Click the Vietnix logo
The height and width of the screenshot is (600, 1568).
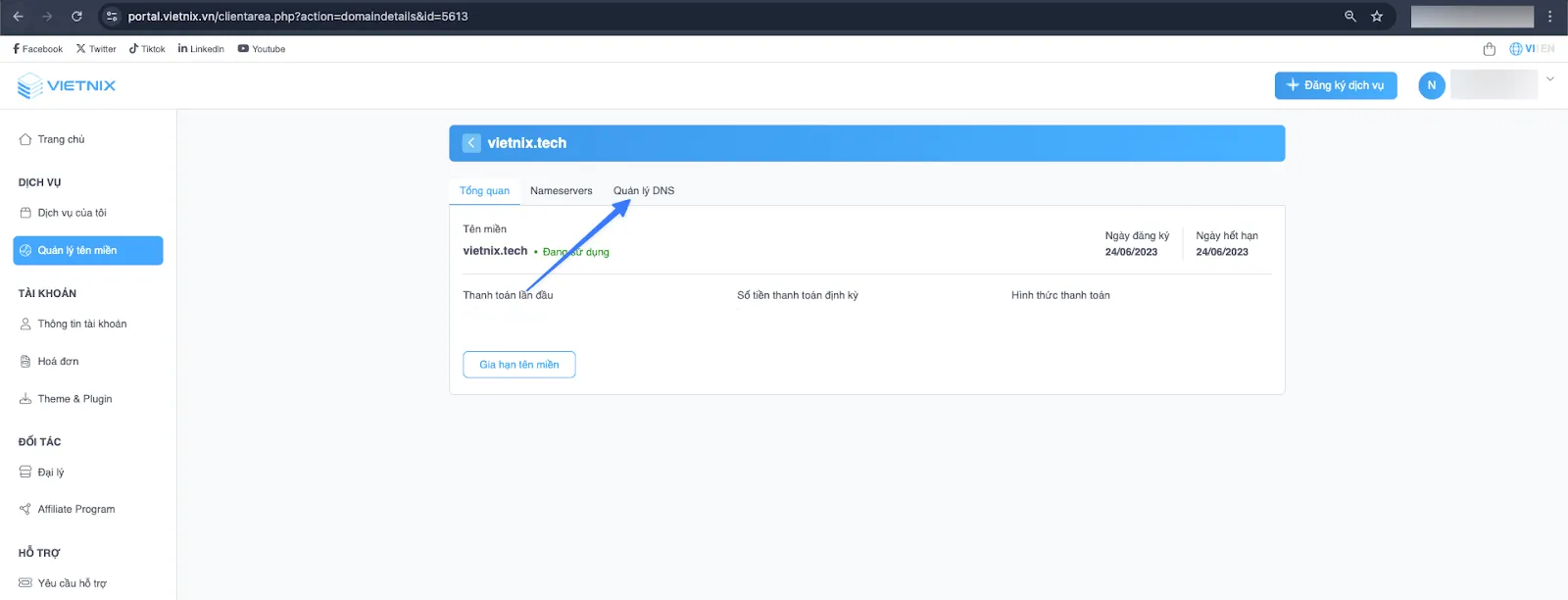pos(67,86)
